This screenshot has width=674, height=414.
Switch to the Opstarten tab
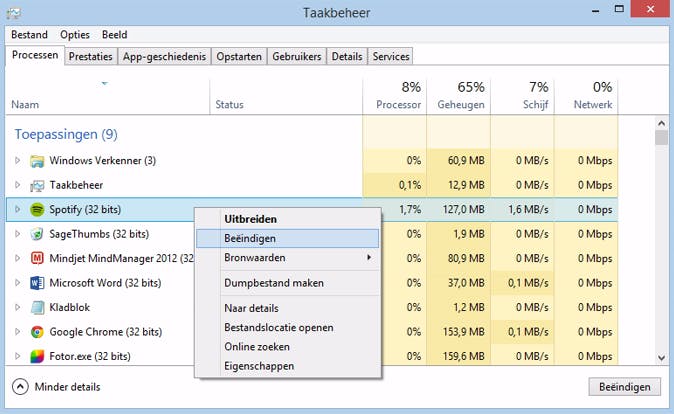point(239,57)
